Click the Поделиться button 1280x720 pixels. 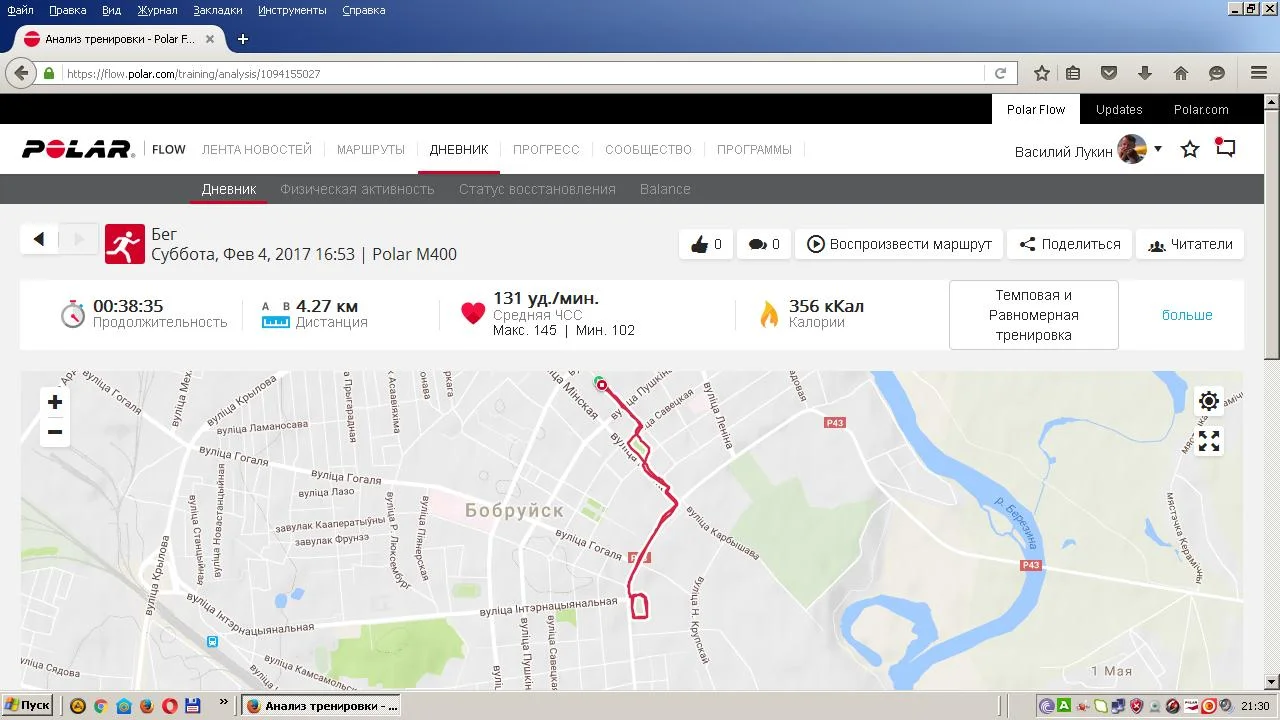[1069, 244]
